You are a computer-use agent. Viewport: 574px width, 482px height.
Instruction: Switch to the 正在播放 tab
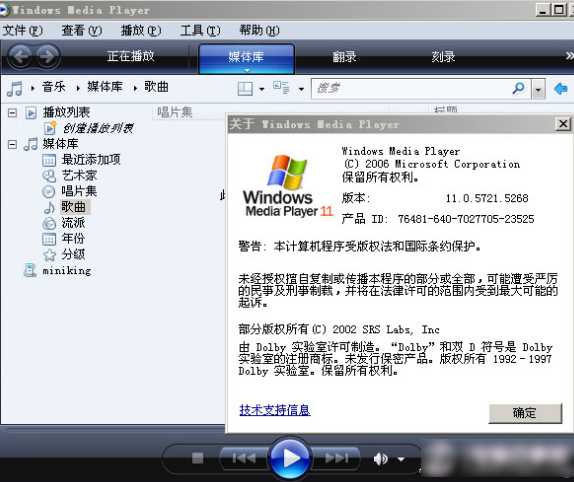point(131,56)
